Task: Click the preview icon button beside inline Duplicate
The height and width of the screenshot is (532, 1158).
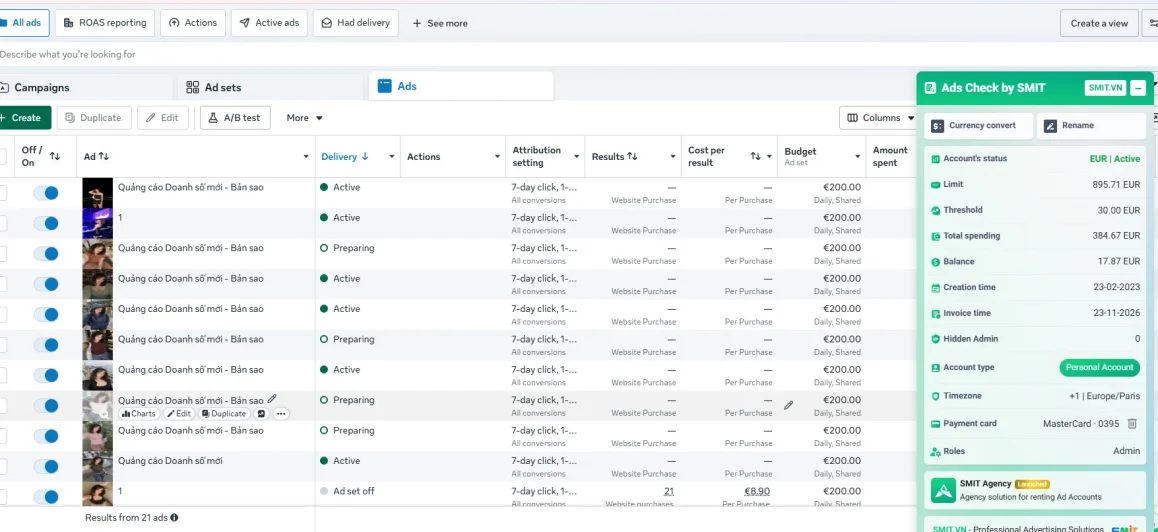Action: 261,414
